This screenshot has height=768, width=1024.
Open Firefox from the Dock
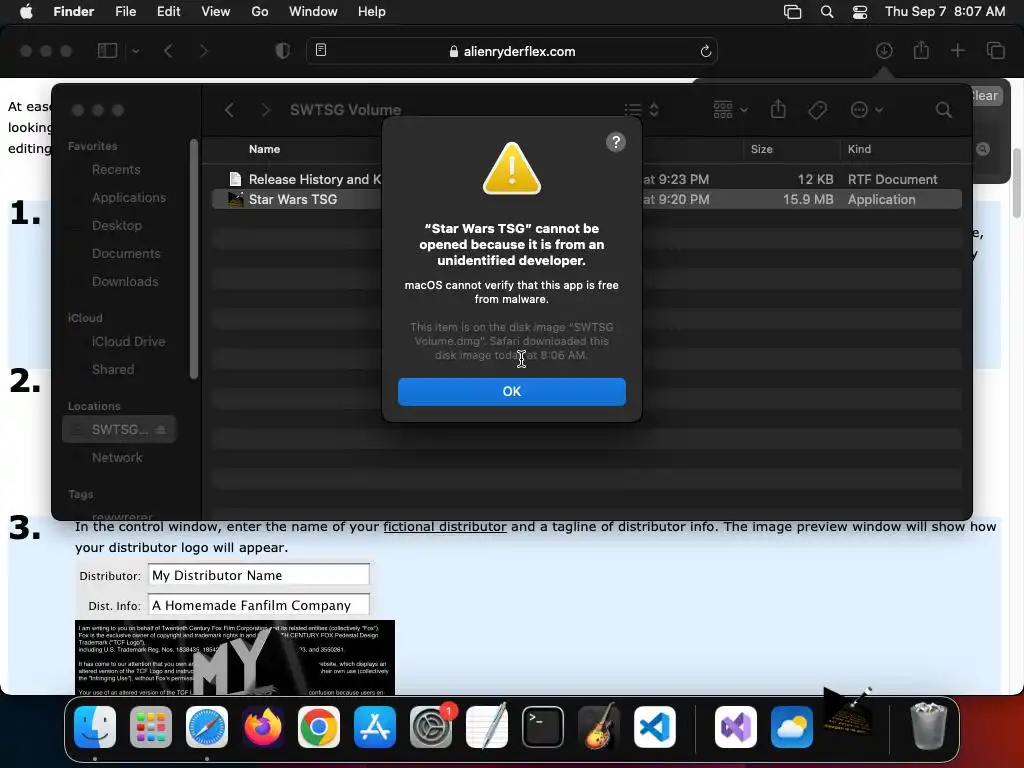coord(263,727)
